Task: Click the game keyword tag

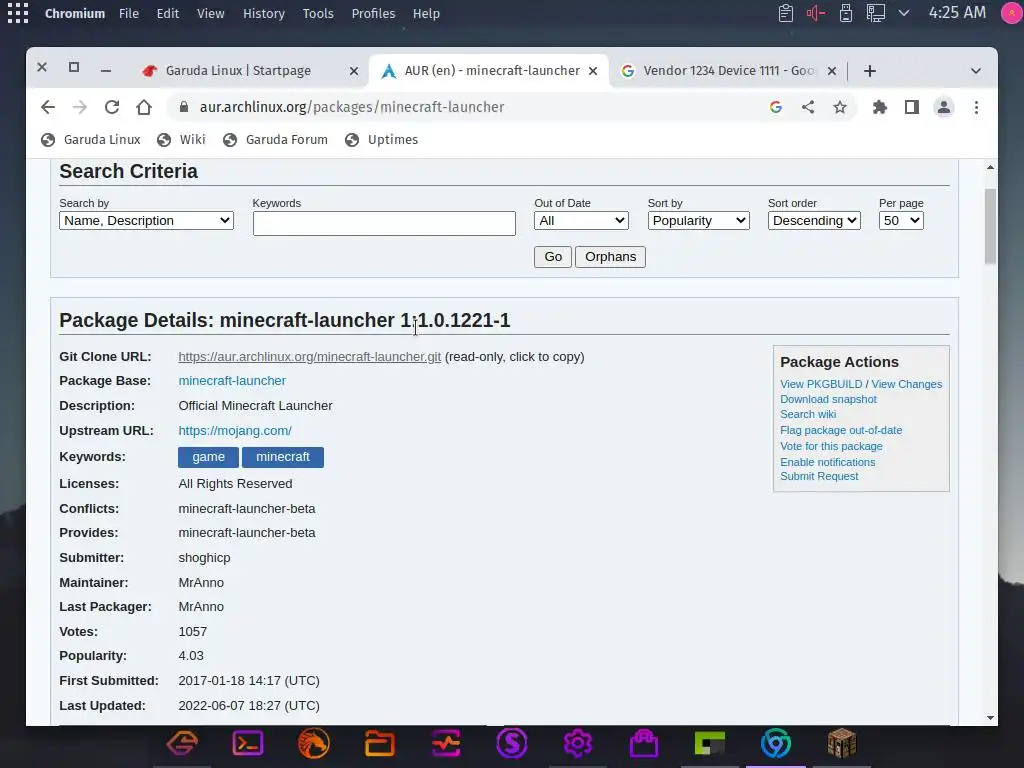Action: (x=208, y=457)
